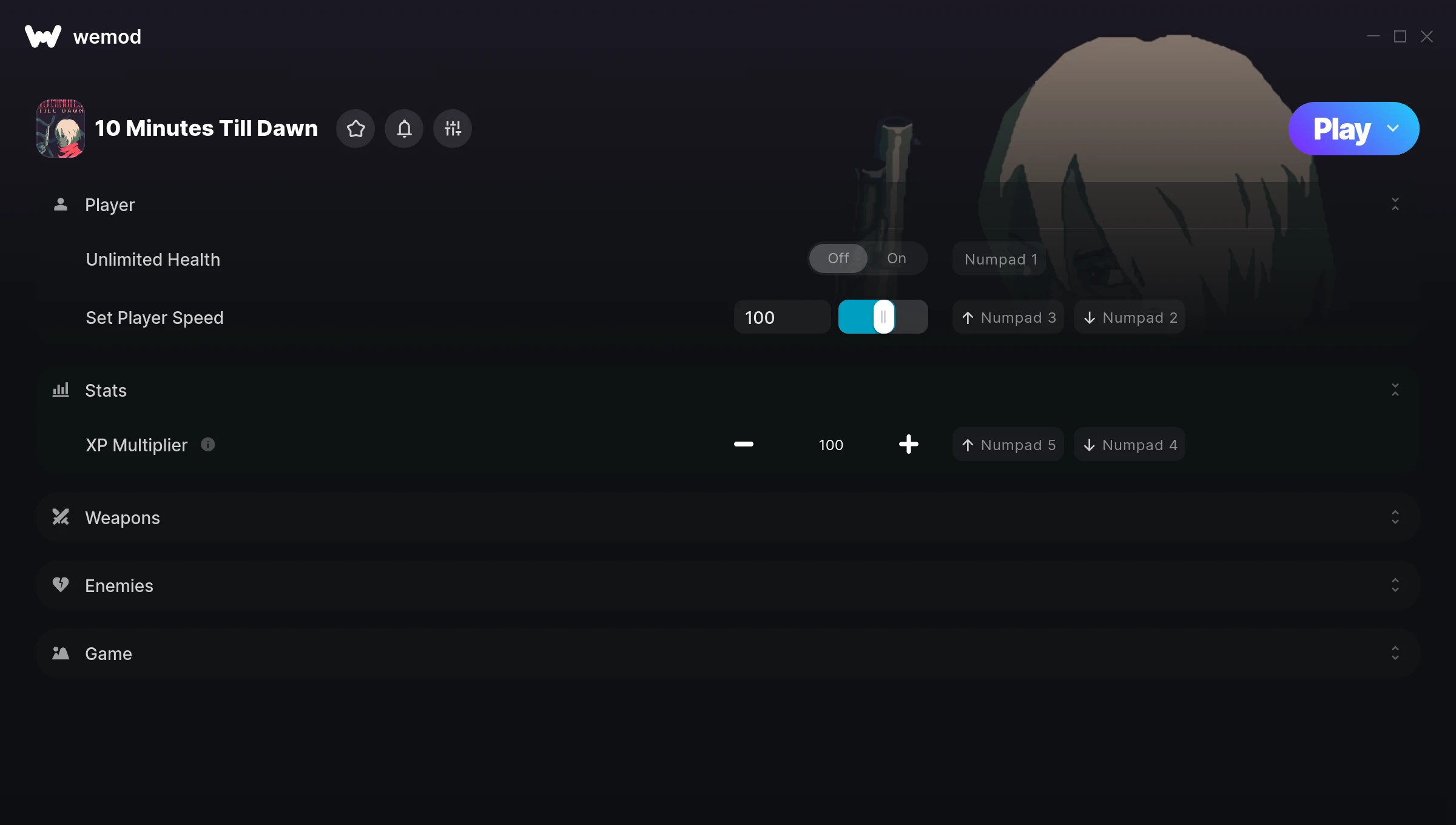Click the Player category person icon
The image size is (1456, 825).
pos(61,204)
